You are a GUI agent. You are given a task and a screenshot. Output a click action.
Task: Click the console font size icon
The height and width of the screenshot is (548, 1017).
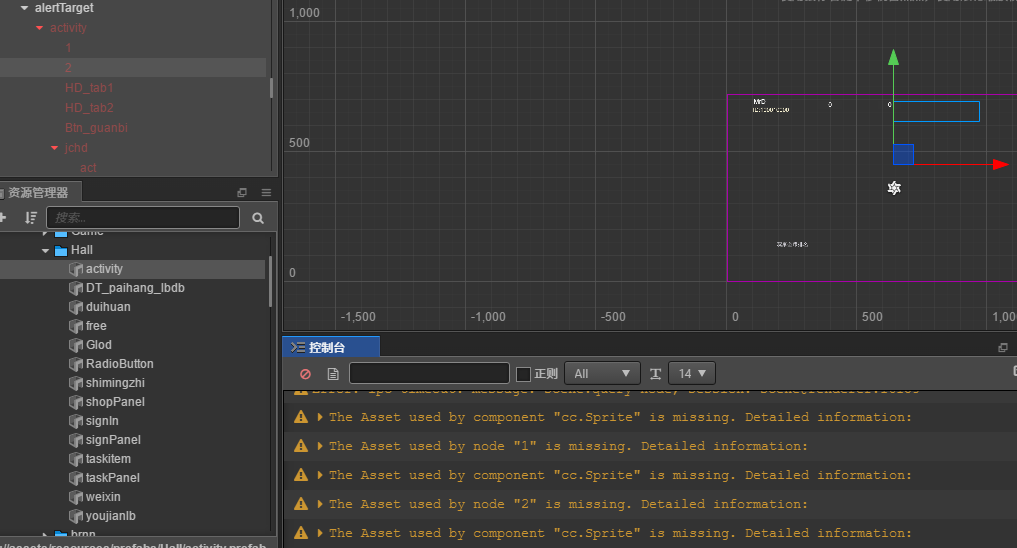point(655,374)
